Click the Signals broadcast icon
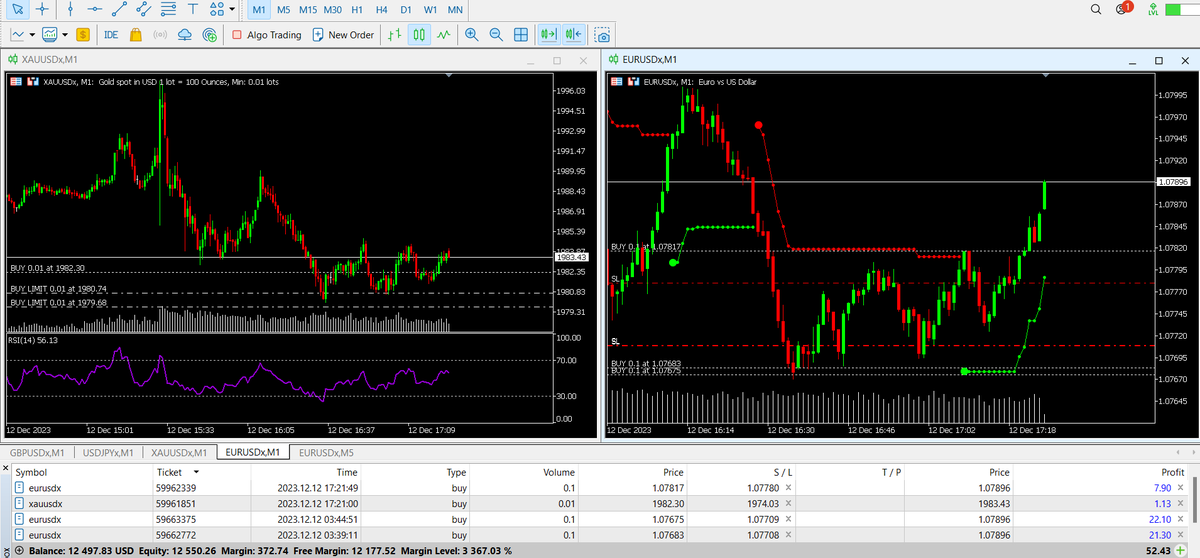 (160, 34)
